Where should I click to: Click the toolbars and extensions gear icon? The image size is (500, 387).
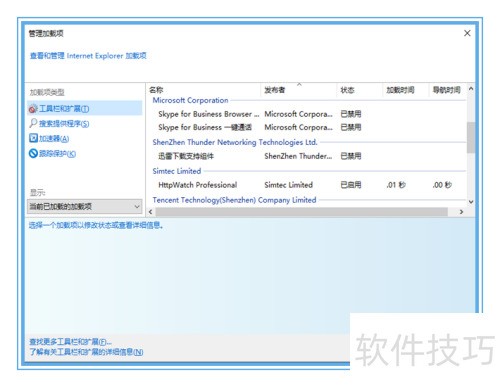33,109
